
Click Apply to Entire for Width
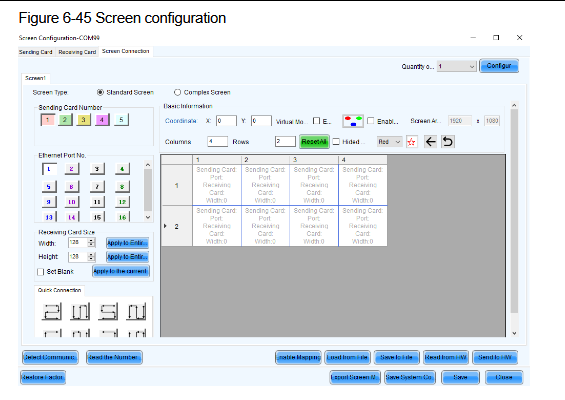[127, 243]
